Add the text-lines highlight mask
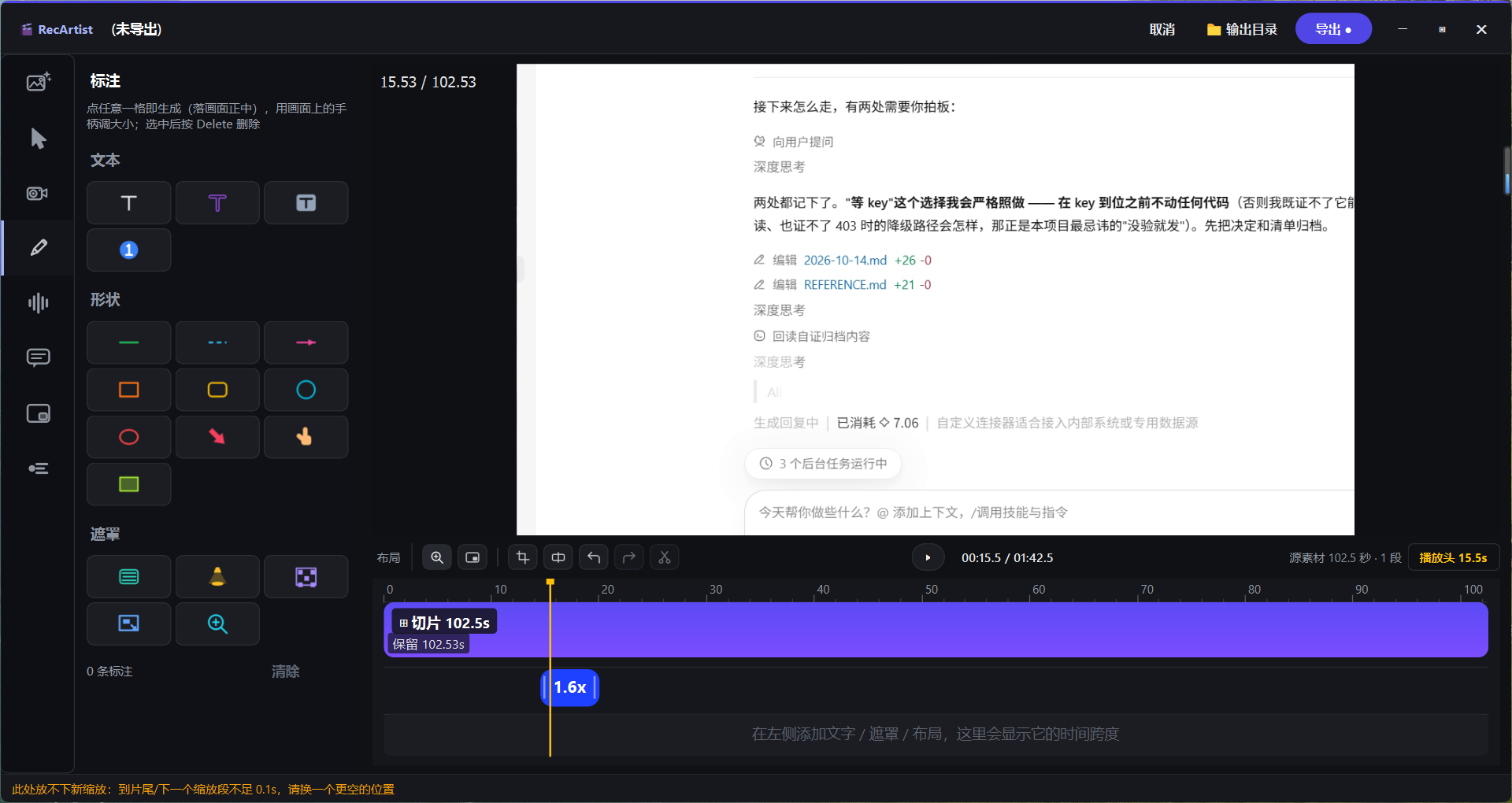Screen dimensions: 1512x803 tap(129, 577)
